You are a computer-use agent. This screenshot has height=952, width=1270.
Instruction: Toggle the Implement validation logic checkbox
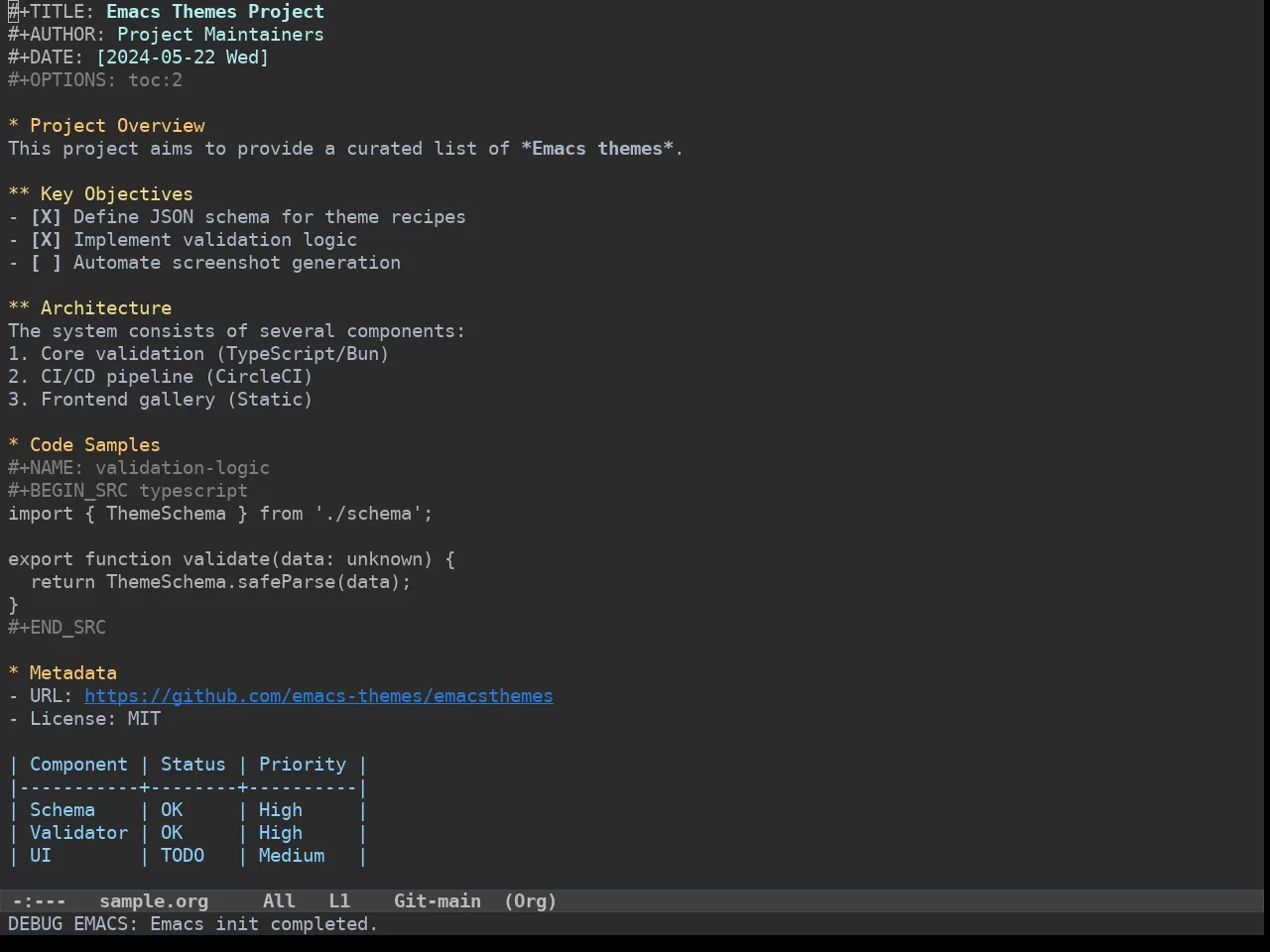[46, 240]
